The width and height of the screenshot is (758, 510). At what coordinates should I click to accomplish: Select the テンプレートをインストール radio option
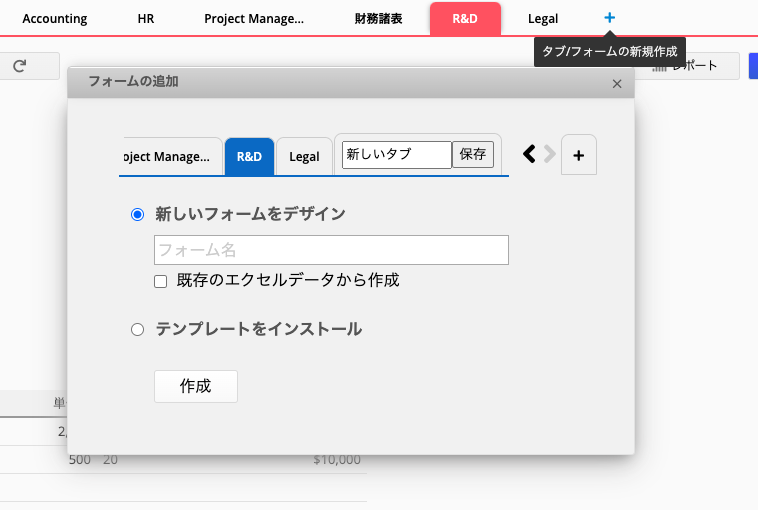tap(138, 329)
